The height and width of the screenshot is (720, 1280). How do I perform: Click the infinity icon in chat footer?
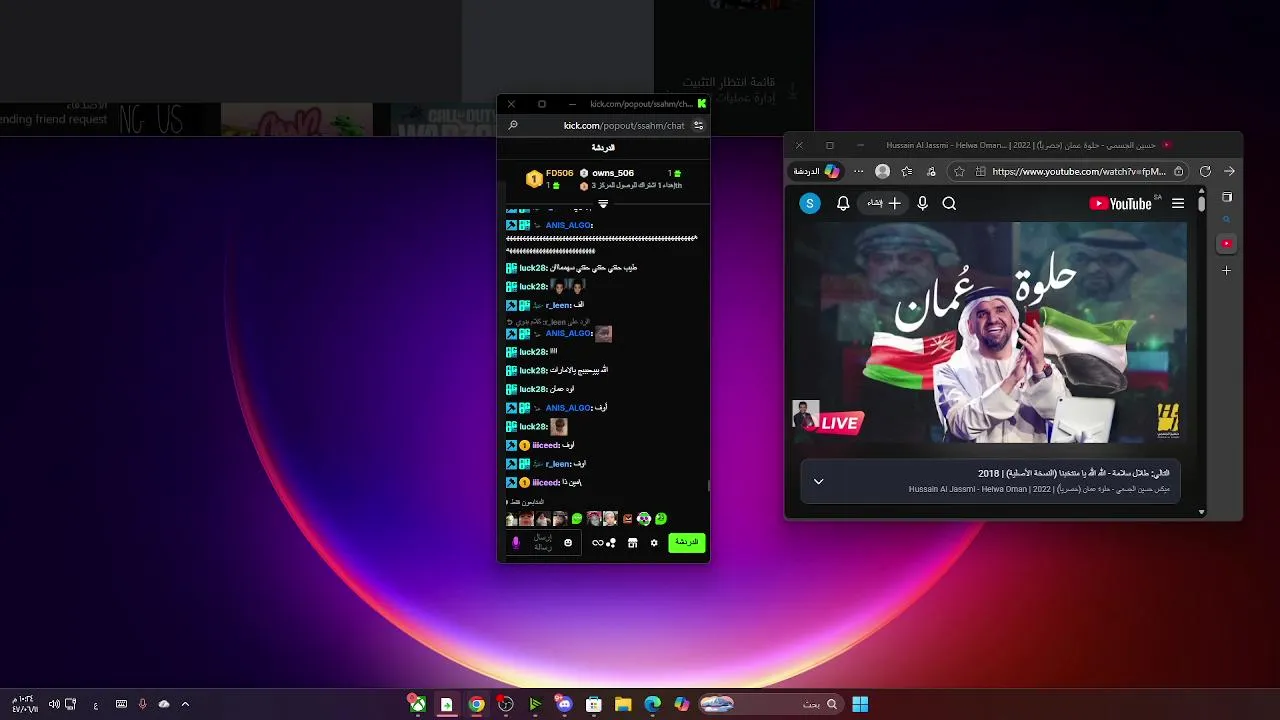pos(597,543)
